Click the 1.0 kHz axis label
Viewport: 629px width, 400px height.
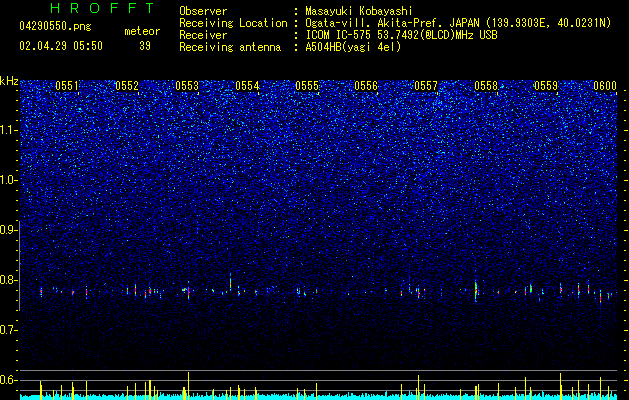pyautogui.click(x=9, y=180)
